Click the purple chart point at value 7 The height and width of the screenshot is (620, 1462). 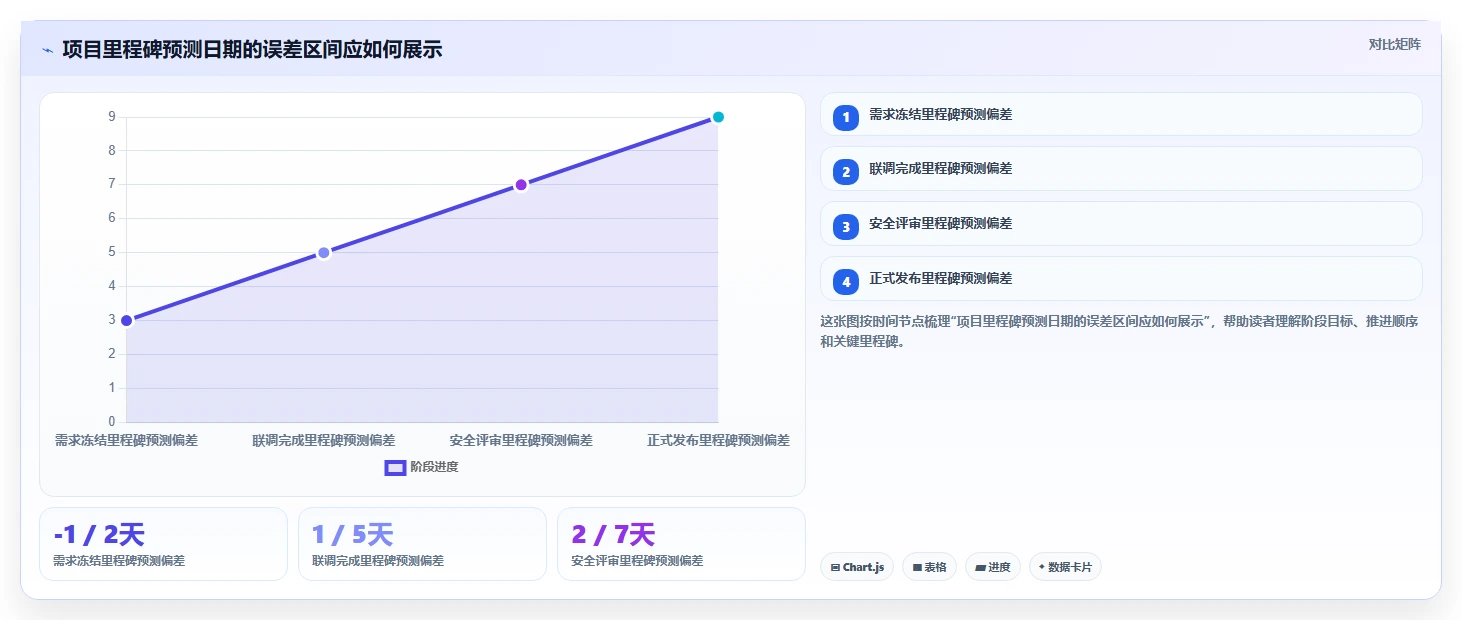(x=521, y=185)
